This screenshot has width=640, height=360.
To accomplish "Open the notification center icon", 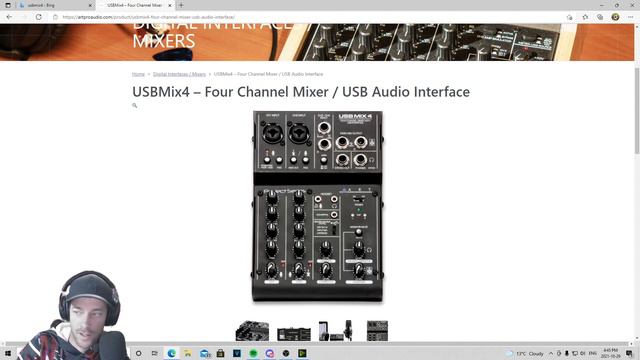I will tap(629, 353).
